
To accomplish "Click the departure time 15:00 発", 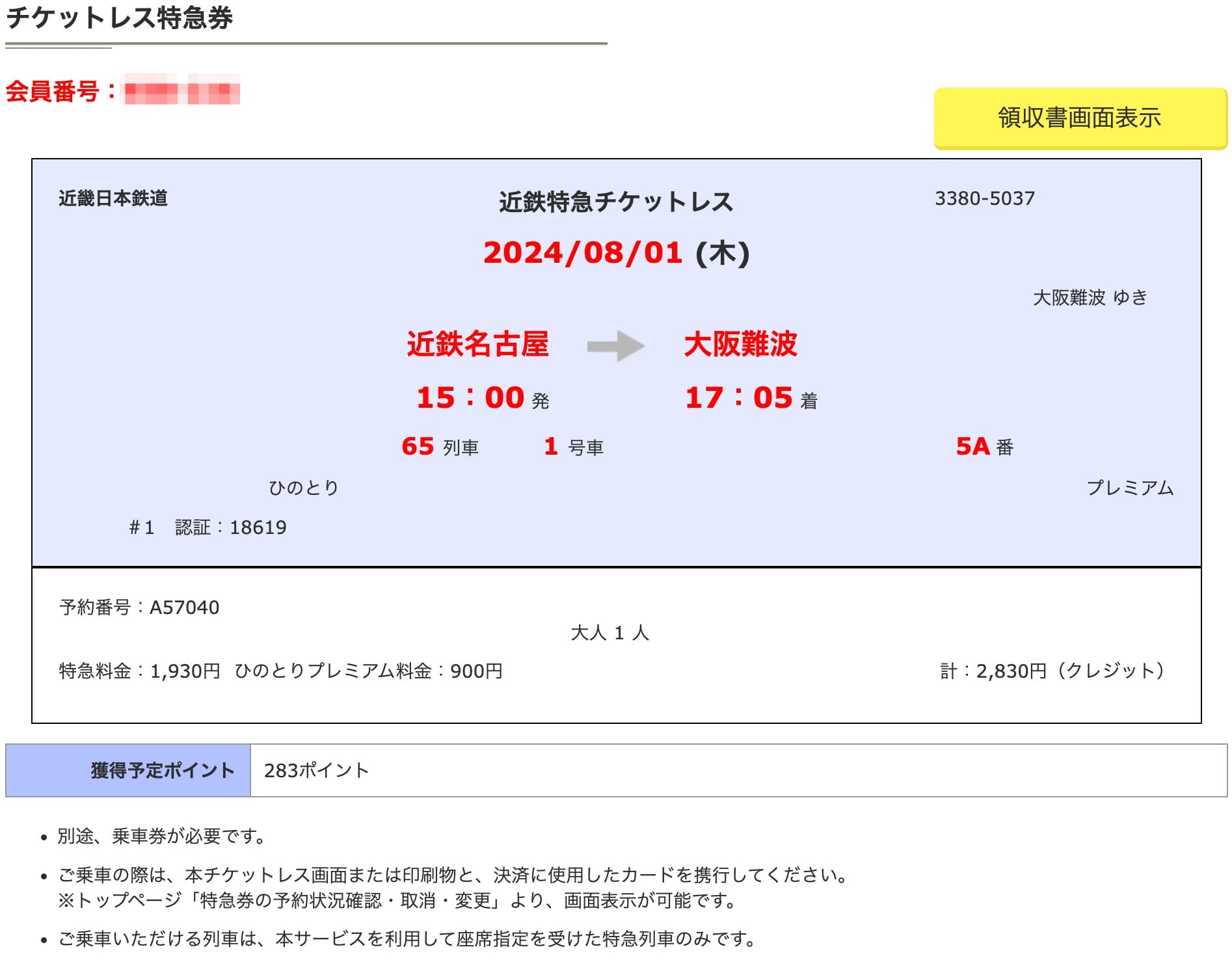I will point(483,398).
